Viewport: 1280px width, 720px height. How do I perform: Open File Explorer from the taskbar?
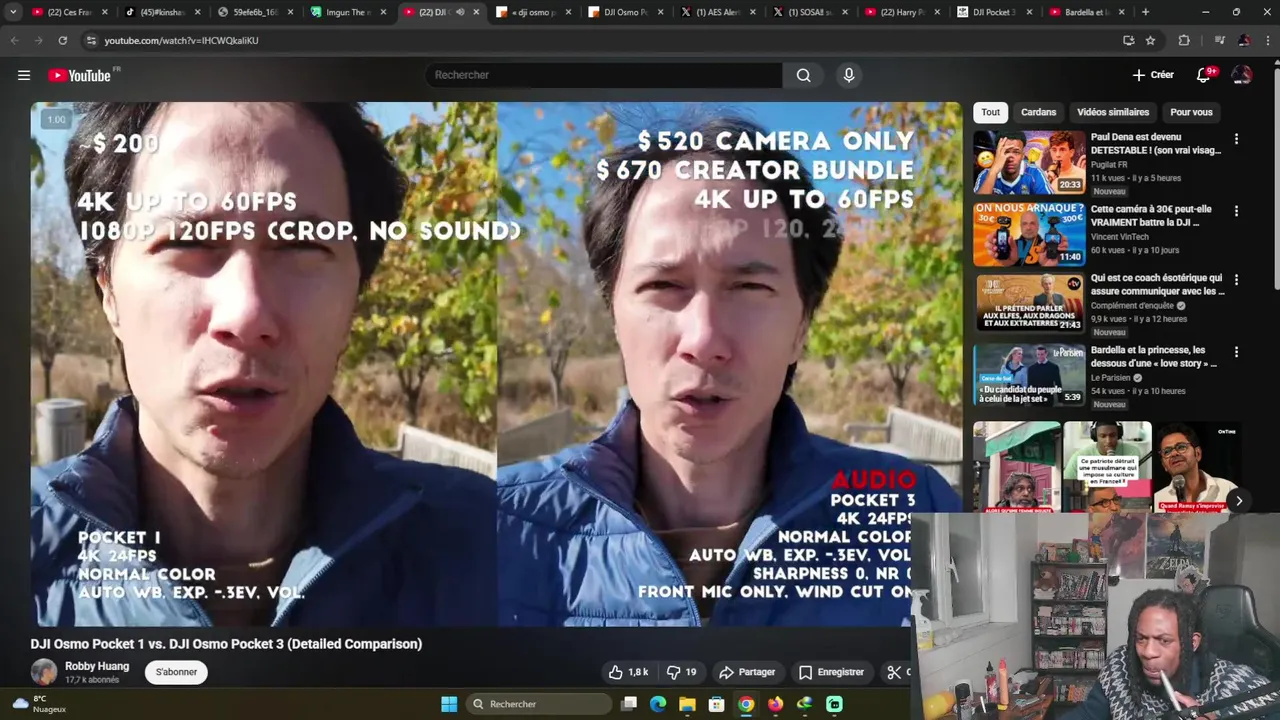tap(687, 704)
